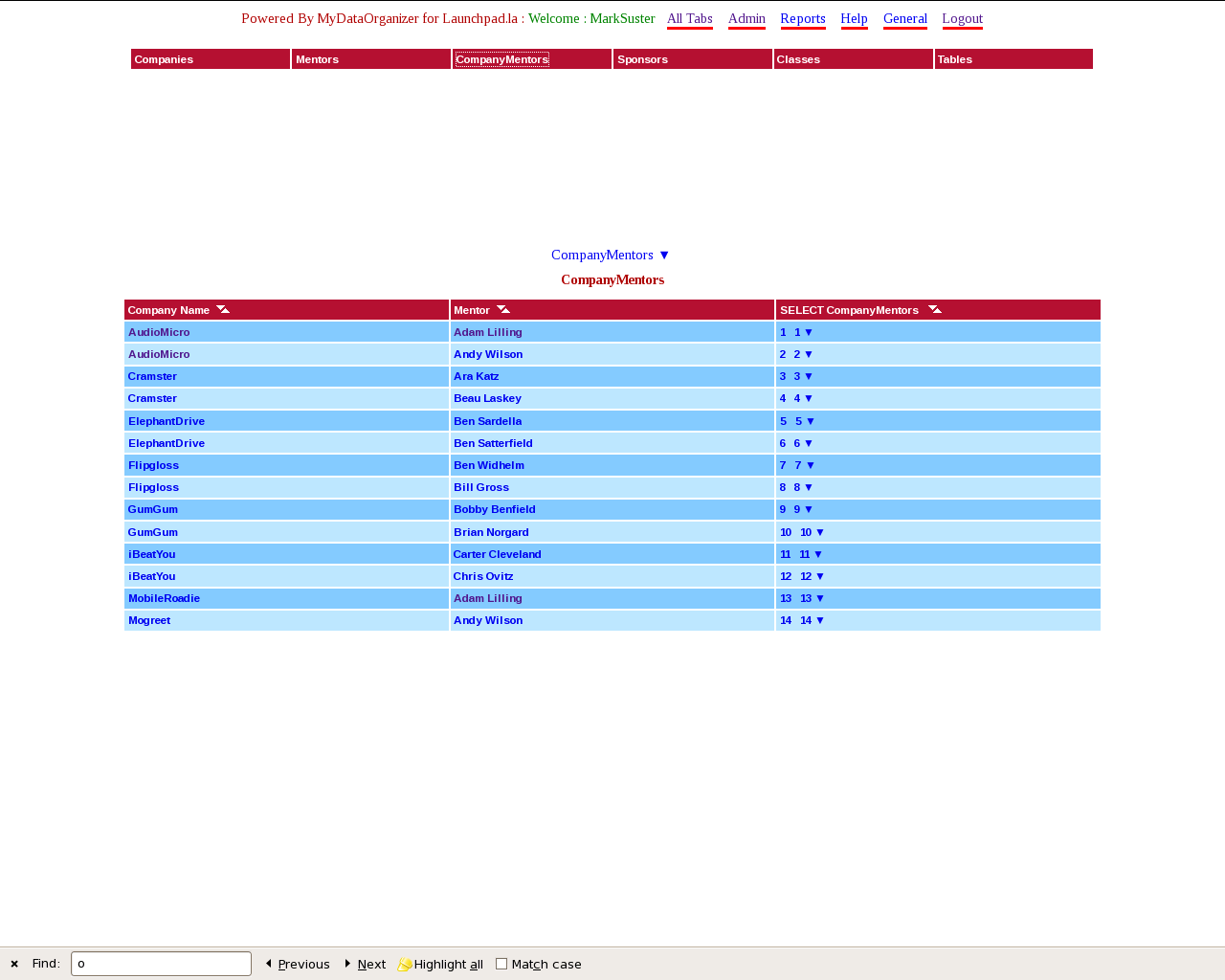This screenshot has width=1225, height=980.
Task: Focus the Find text input field
Action: click(161, 964)
